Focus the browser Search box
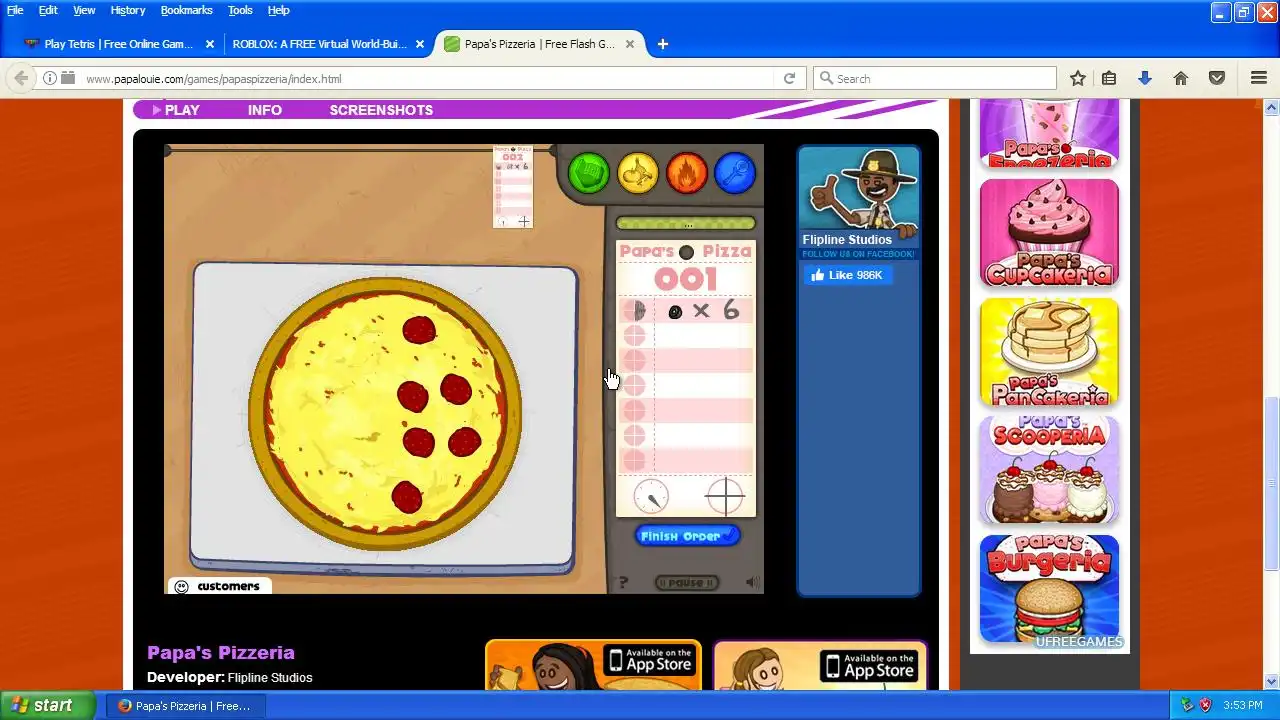The width and height of the screenshot is (1280, 720). (x=934, y=78)
